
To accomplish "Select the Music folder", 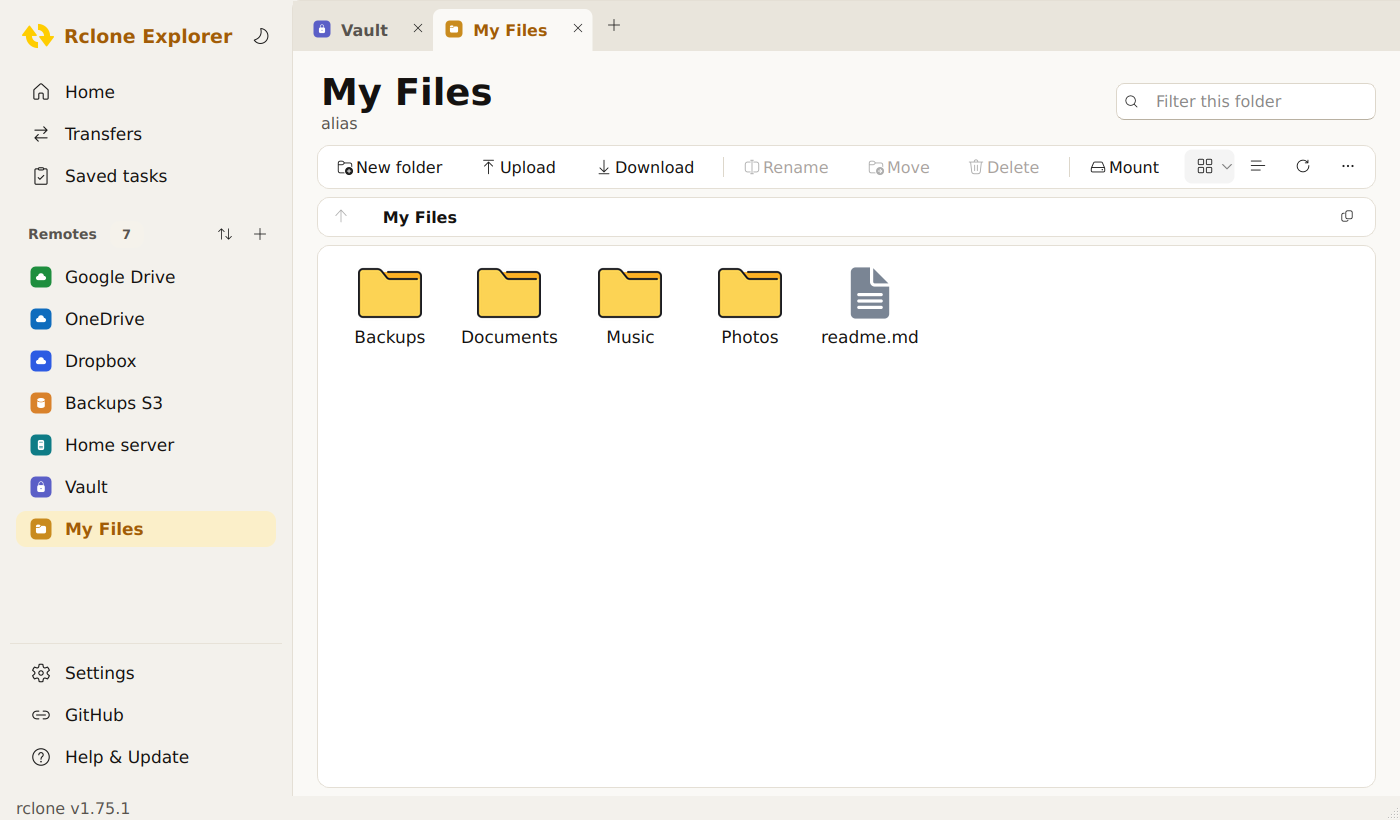I will point(630,306).
